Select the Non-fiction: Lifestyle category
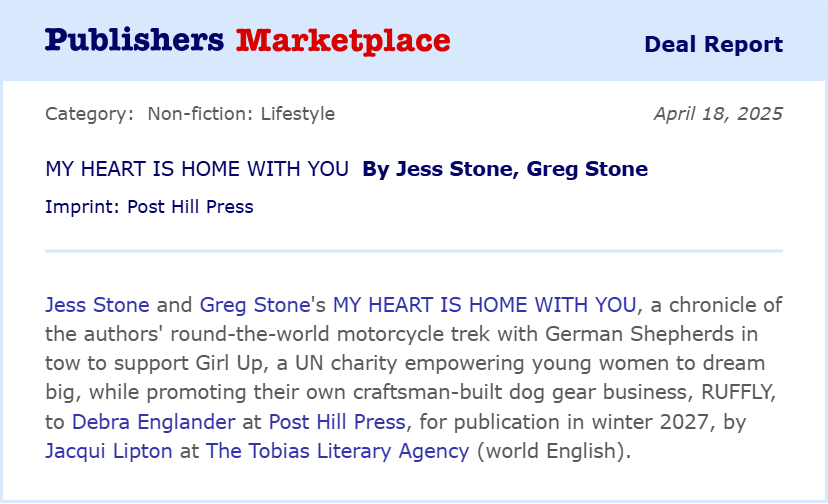 241,114
